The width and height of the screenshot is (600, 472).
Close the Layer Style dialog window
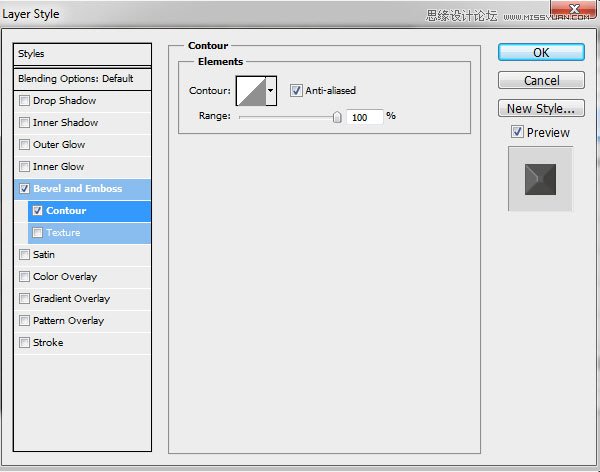(x=573, y=9)
